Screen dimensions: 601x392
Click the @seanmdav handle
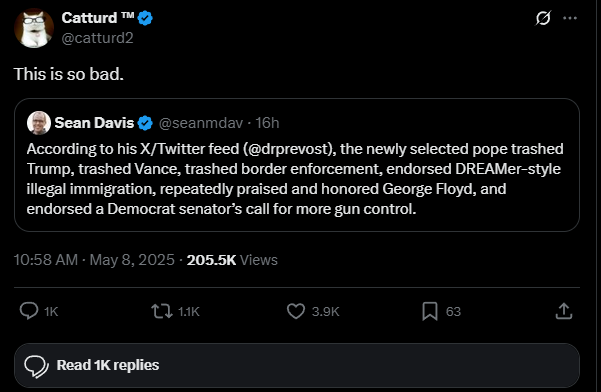coord(201,123)
